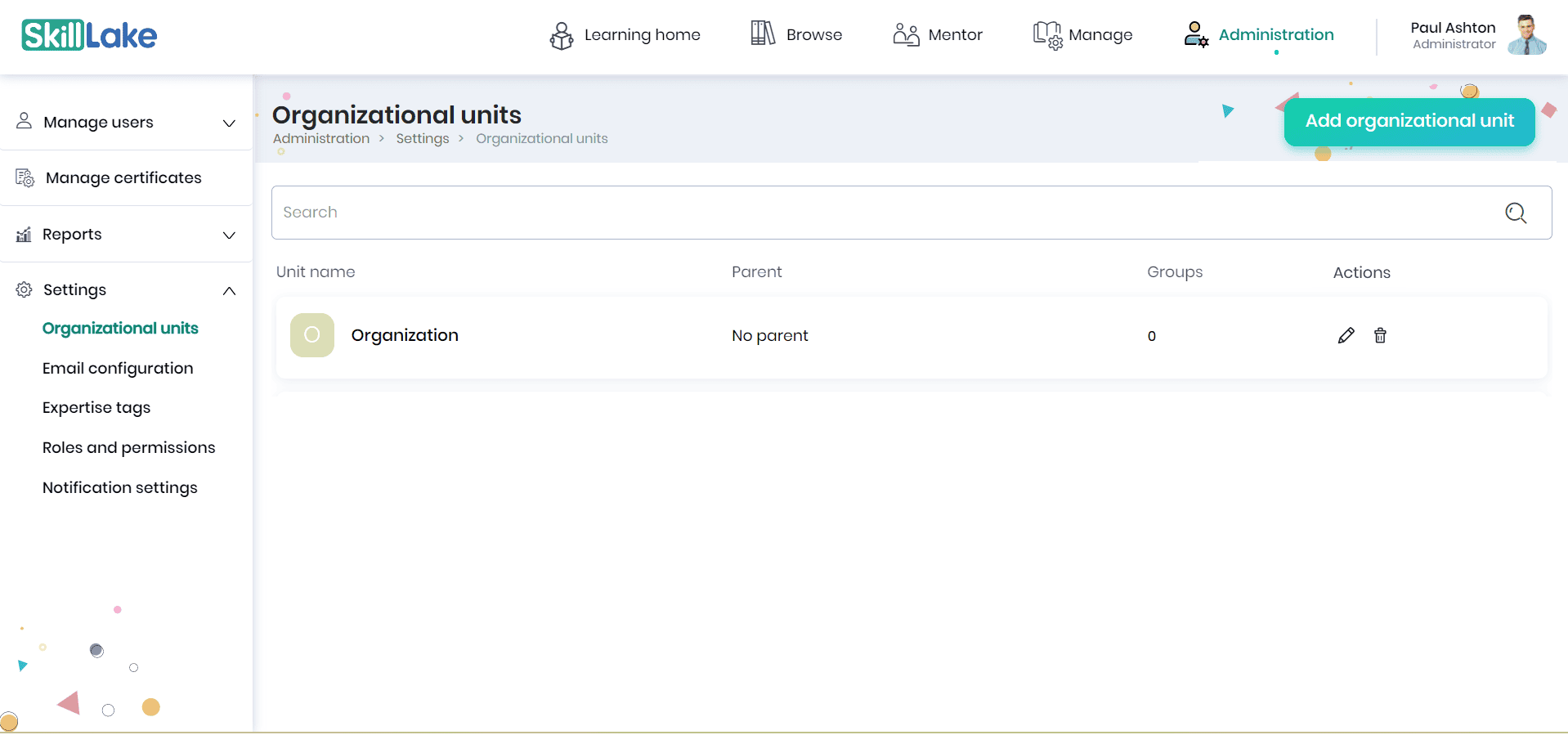
Task: Open Paul Ashton's profile avatar
Action: (x=1526, y=35)
